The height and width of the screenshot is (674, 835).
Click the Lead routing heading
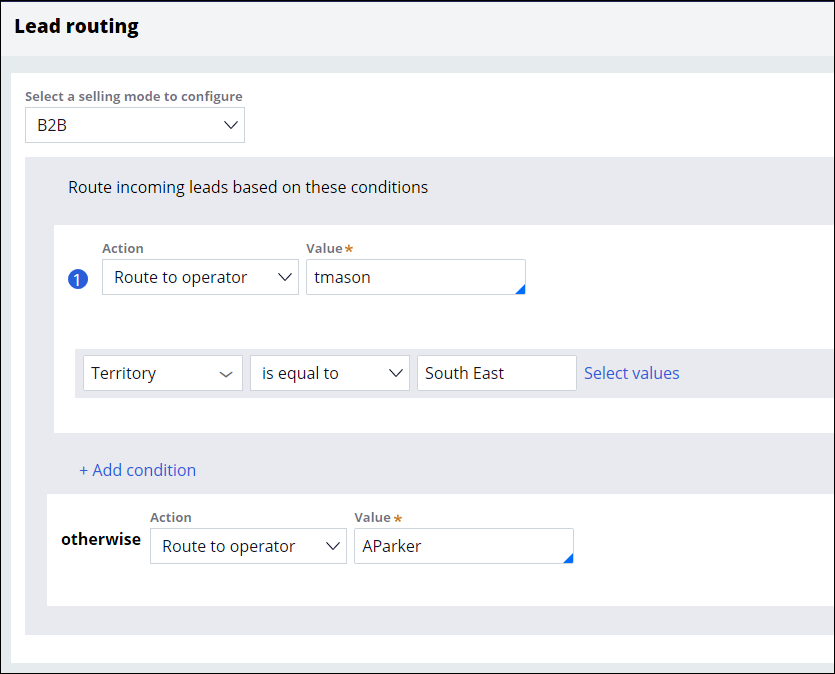[x=76, y=27]
